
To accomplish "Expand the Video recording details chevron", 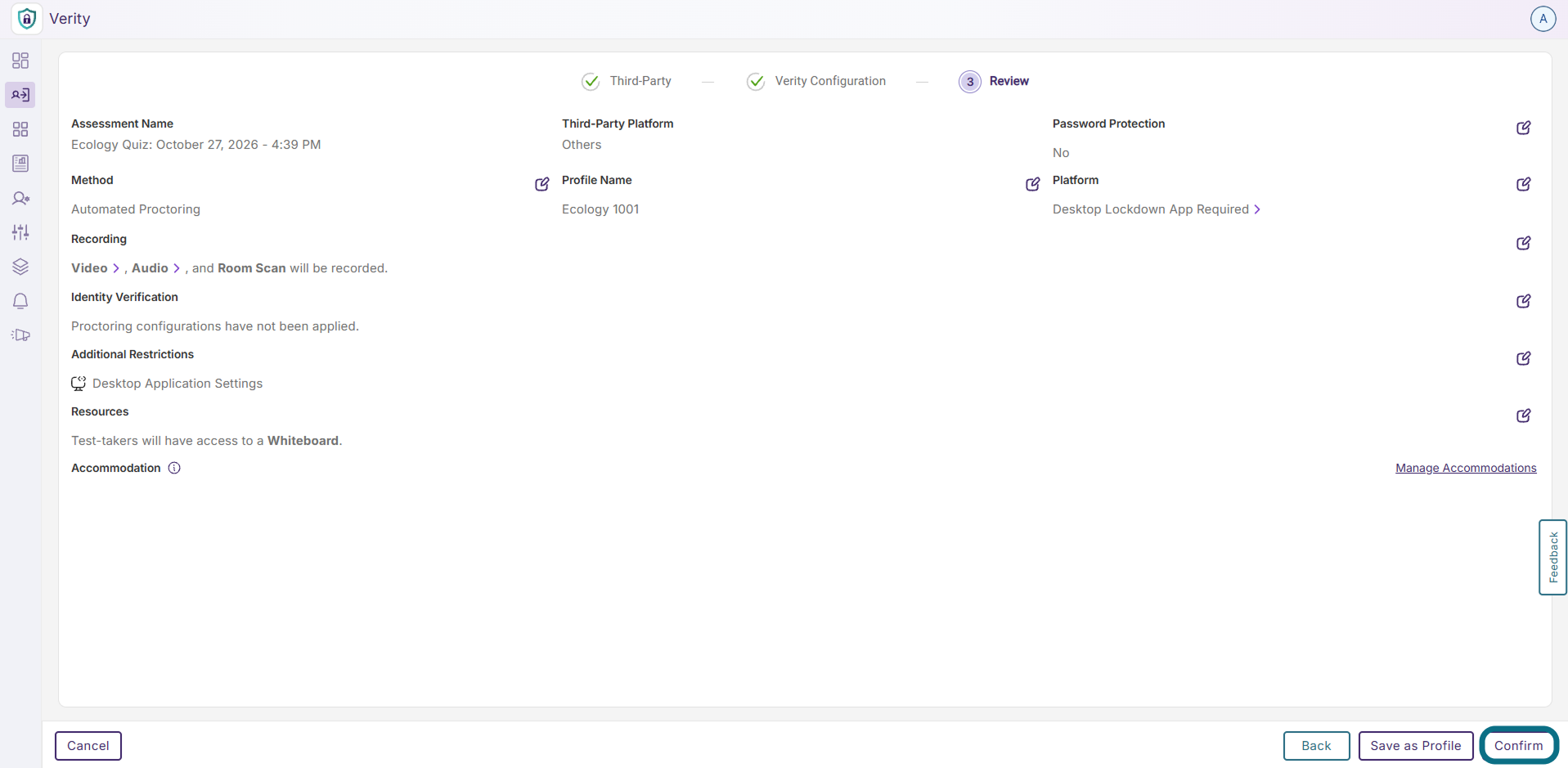I will (116, 268).
